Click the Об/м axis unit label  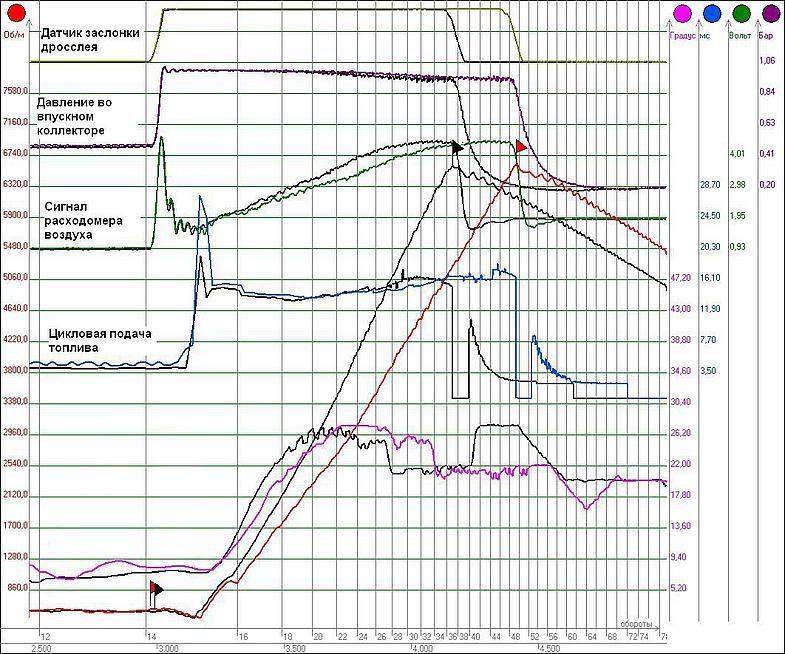(13, 34)
